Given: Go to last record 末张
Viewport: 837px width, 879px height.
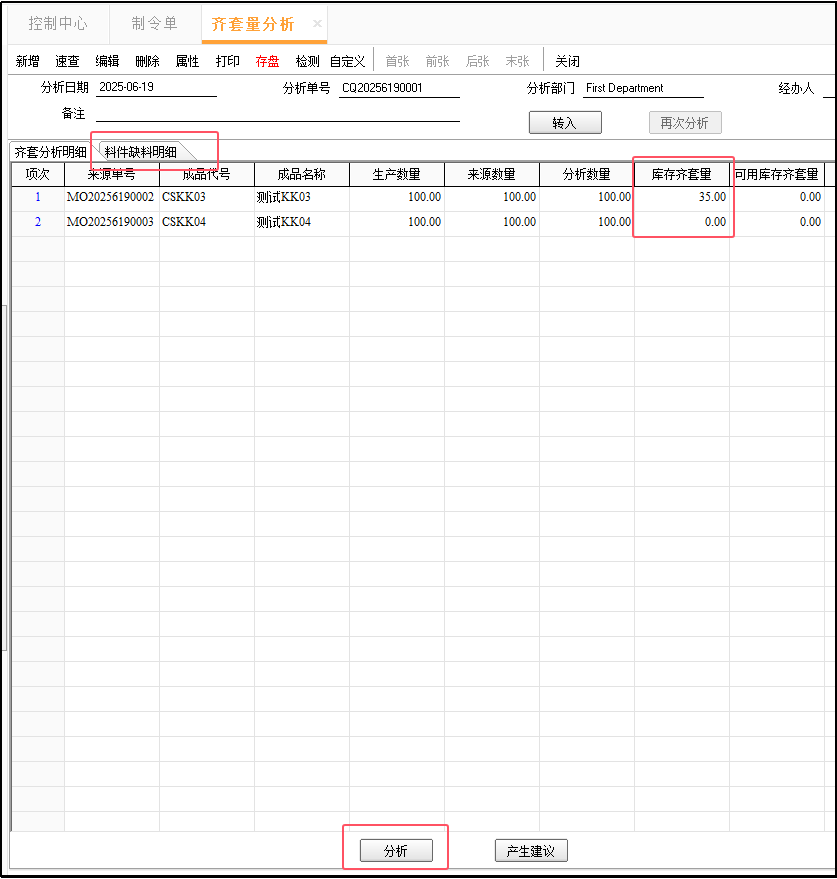Looking at the screenshot, I should (x=517, y=61).
